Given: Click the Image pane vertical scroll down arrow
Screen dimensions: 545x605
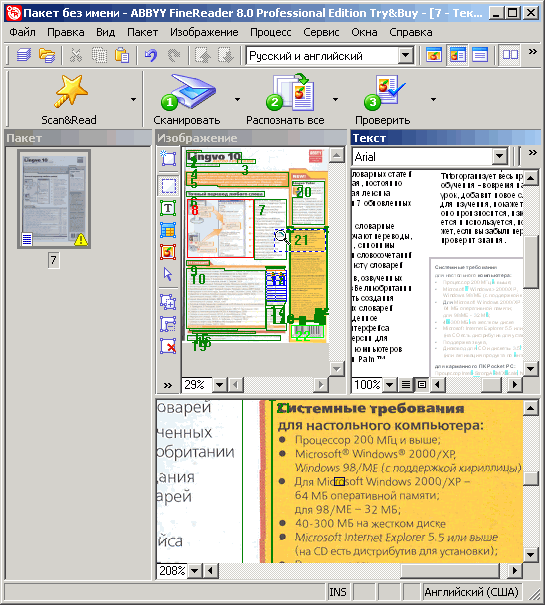Looking at the screenshot, I should coord(337,368).
